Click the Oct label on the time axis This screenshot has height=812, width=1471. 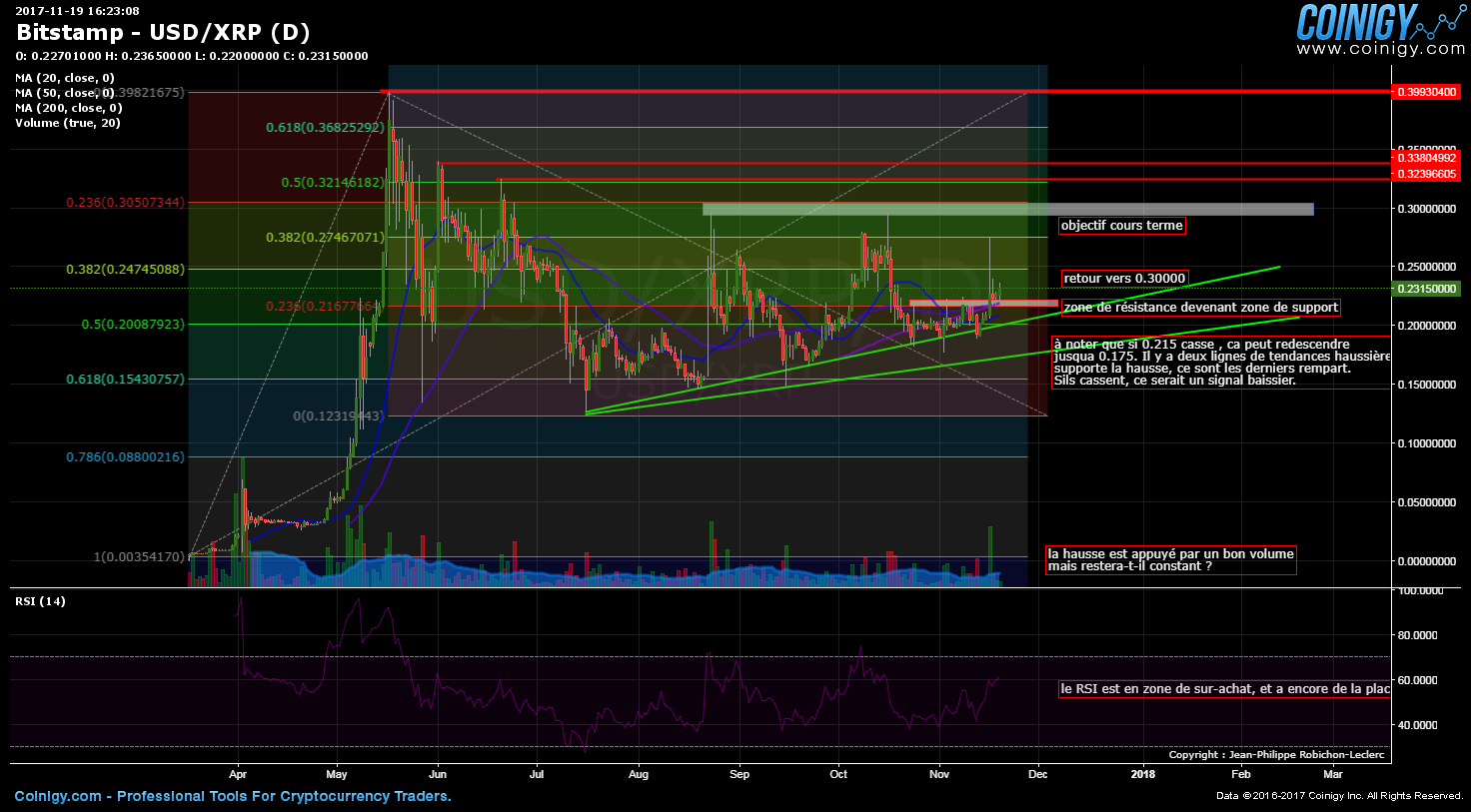[x=838, y=774]
